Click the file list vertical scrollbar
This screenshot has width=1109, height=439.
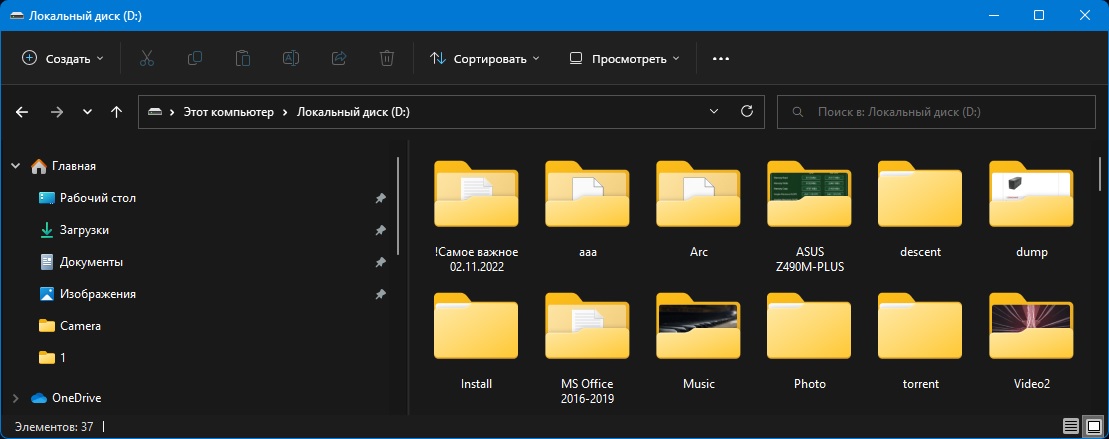[x=1101, y=175]
